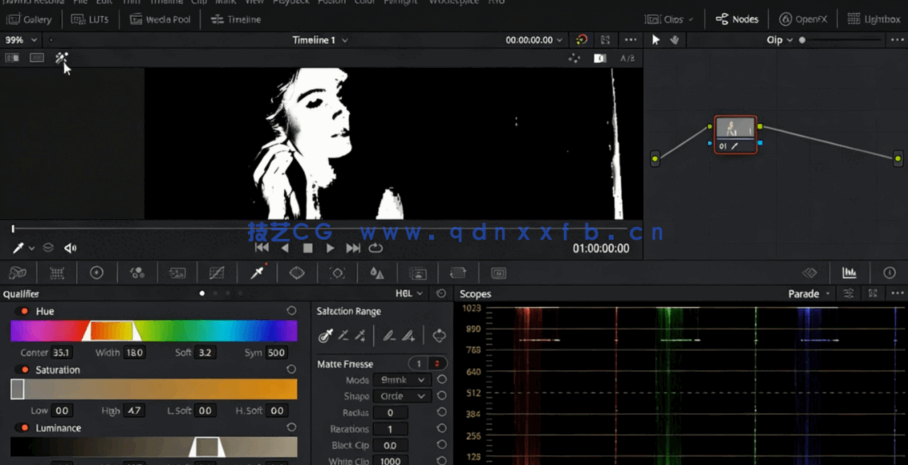Open the viewer zoom 99% dropdown
The height and width of the screenshot is (465, 908).
coord(20,40)
